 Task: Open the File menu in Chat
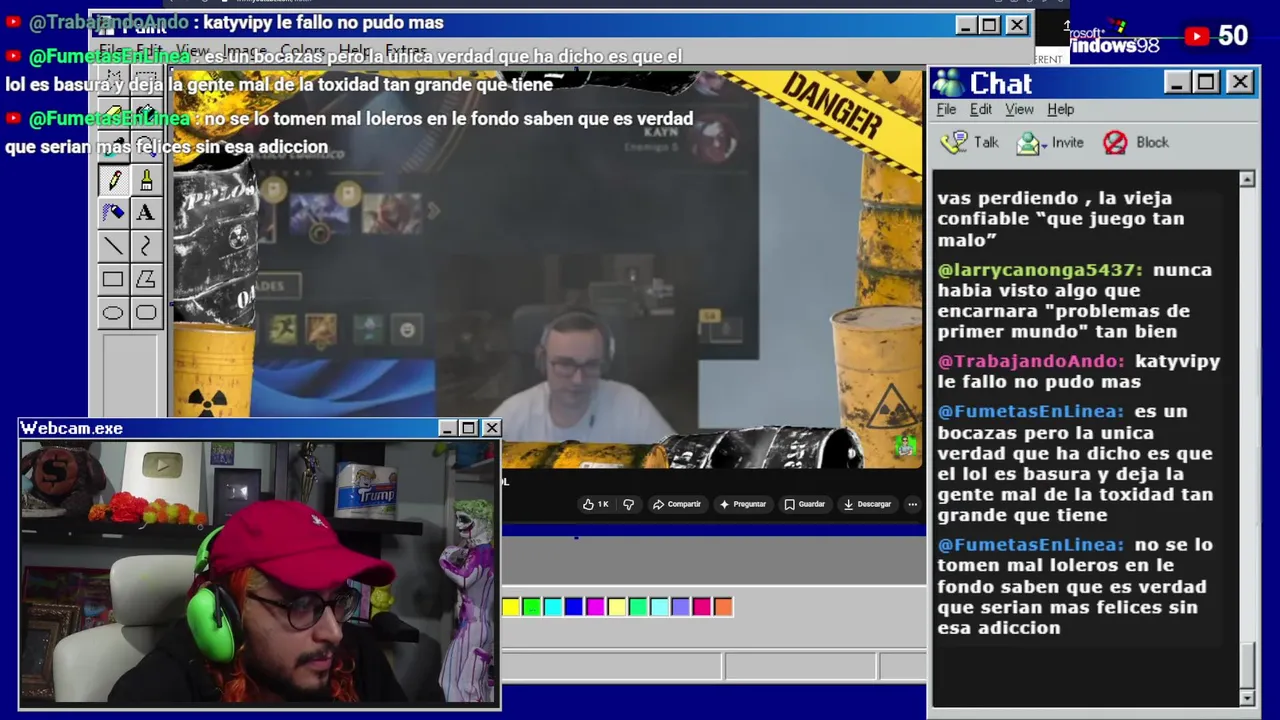[x=946, y=109]
